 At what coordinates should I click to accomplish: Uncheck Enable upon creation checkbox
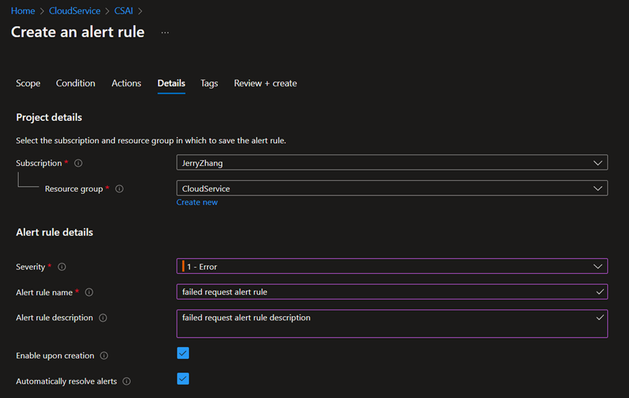(x=183, y=353)
